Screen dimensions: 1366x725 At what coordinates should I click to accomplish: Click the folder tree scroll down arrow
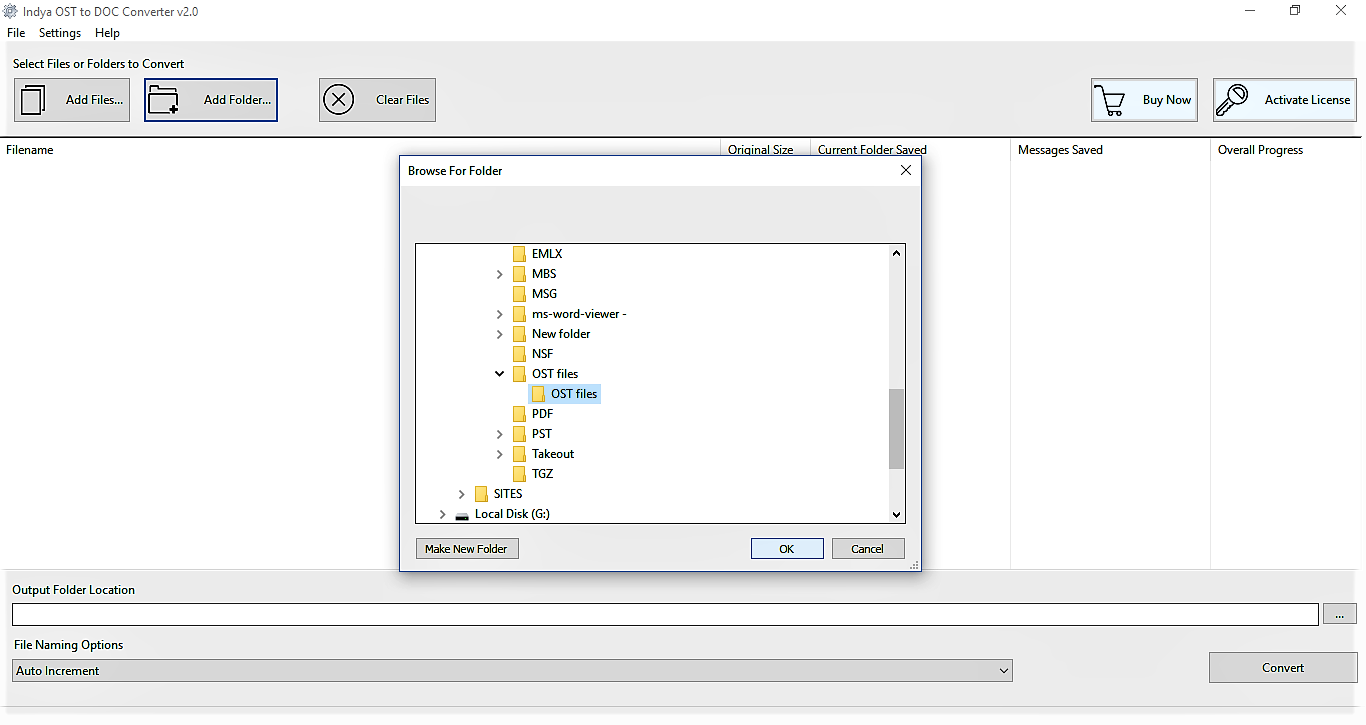pyautogui.click(x=896, y=515)
